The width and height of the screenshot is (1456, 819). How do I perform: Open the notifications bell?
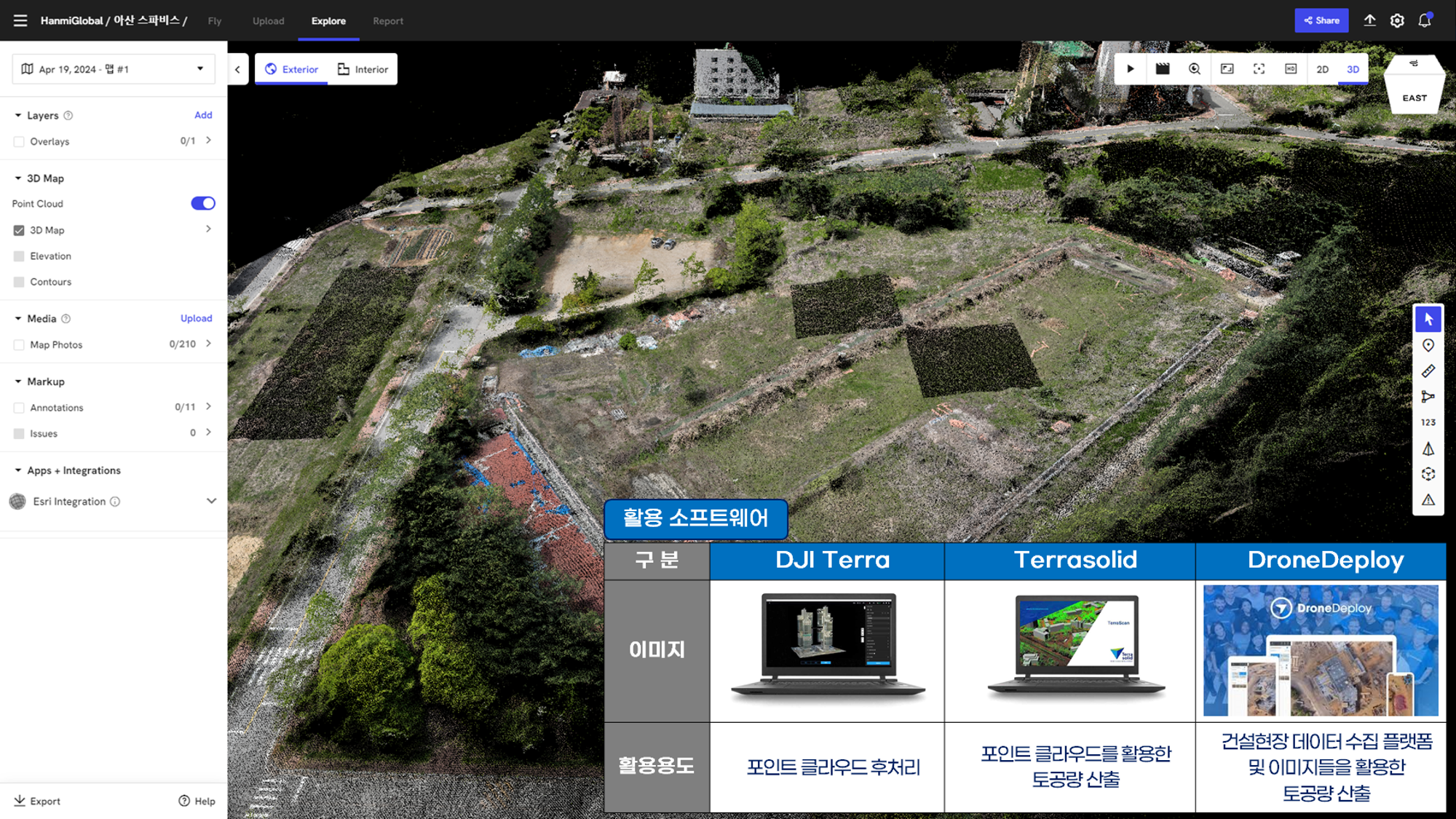[1425, 20]
